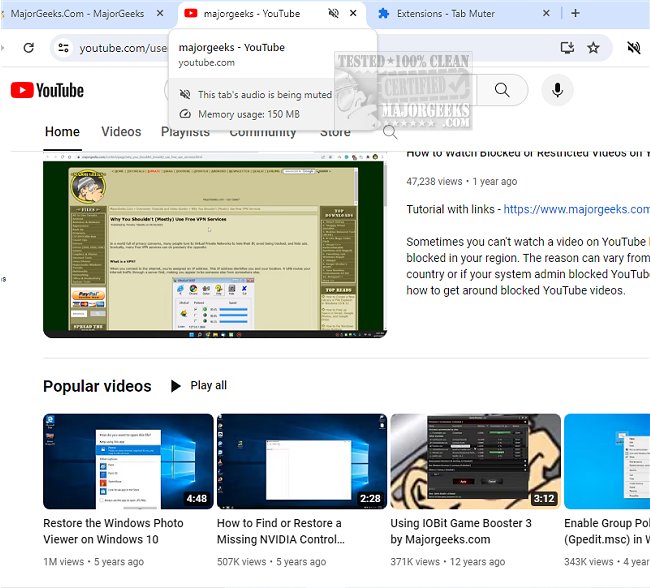Bookmark this page with the star icon
Screen dimensions: 650x588
pos(593,48)
